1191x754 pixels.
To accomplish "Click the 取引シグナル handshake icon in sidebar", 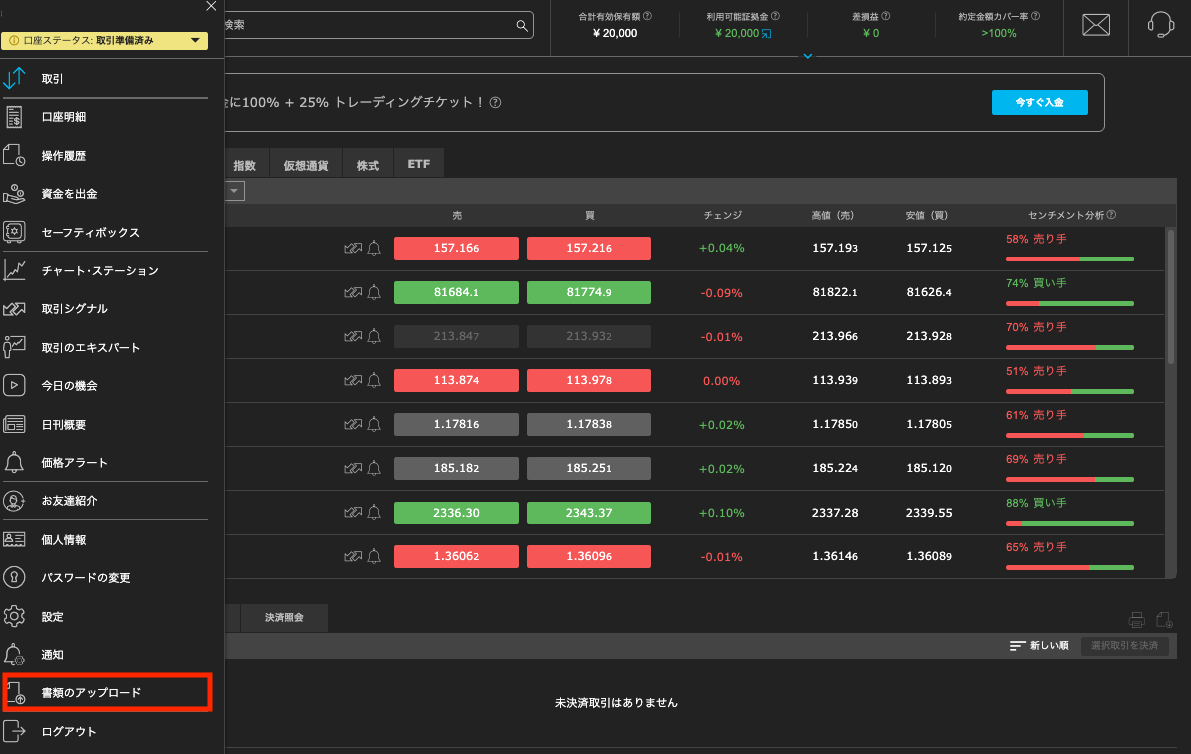I will coord(14,309).
